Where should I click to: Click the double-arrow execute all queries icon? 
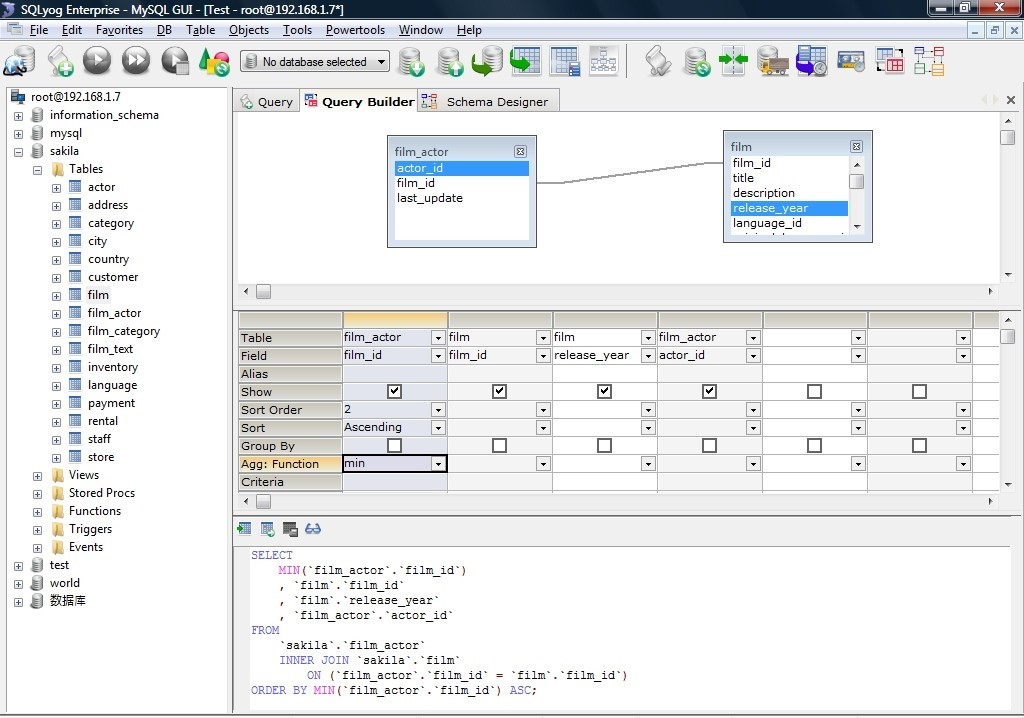135,62
